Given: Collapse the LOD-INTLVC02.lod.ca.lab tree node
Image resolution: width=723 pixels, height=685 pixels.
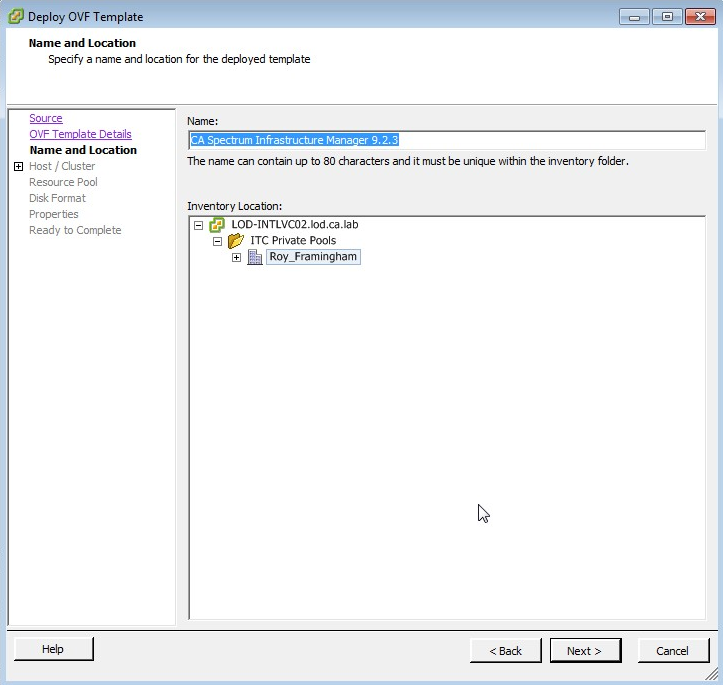Looking at the screenshot, I should (x=198, y=225).
